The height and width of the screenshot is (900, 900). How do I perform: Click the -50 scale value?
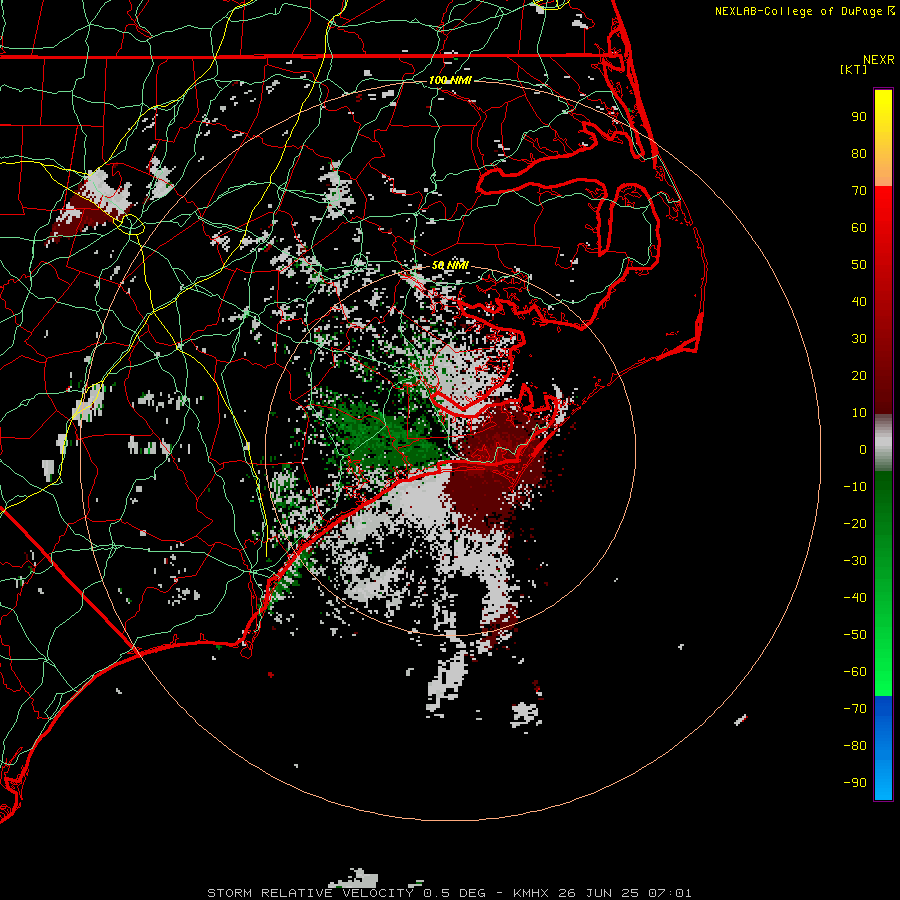855,635
